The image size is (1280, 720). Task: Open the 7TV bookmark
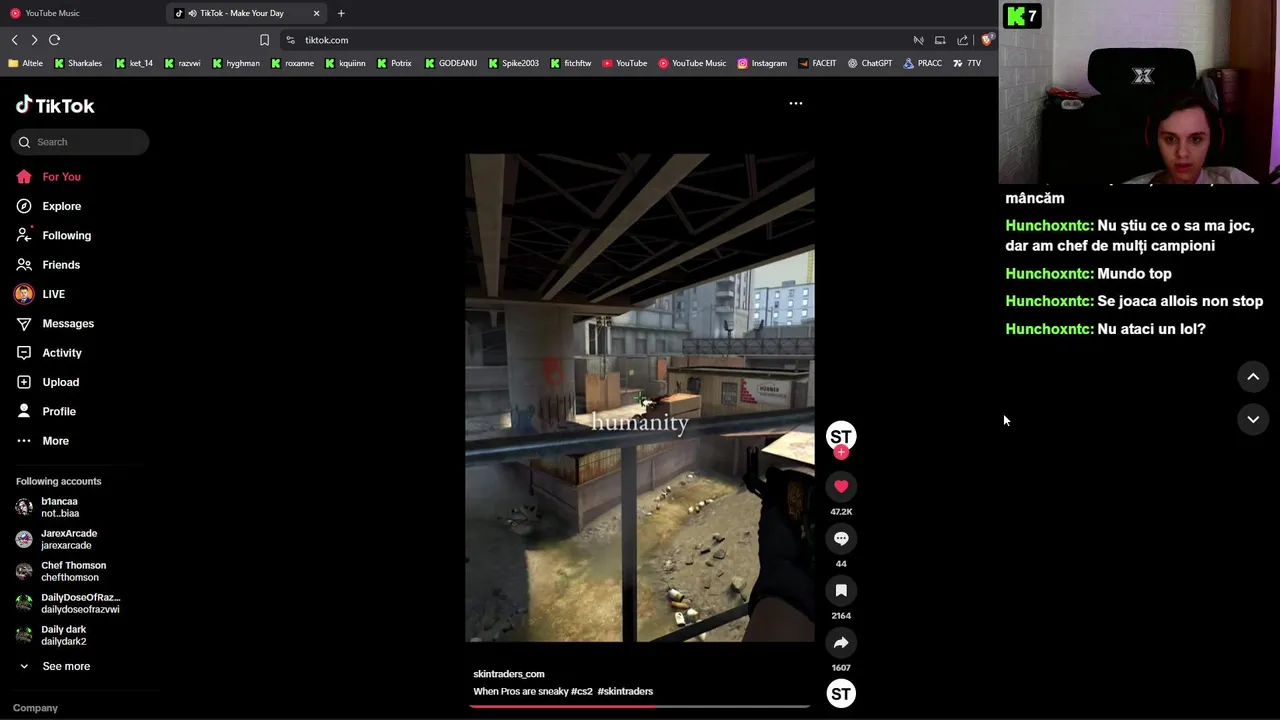(x=967, y=63)
